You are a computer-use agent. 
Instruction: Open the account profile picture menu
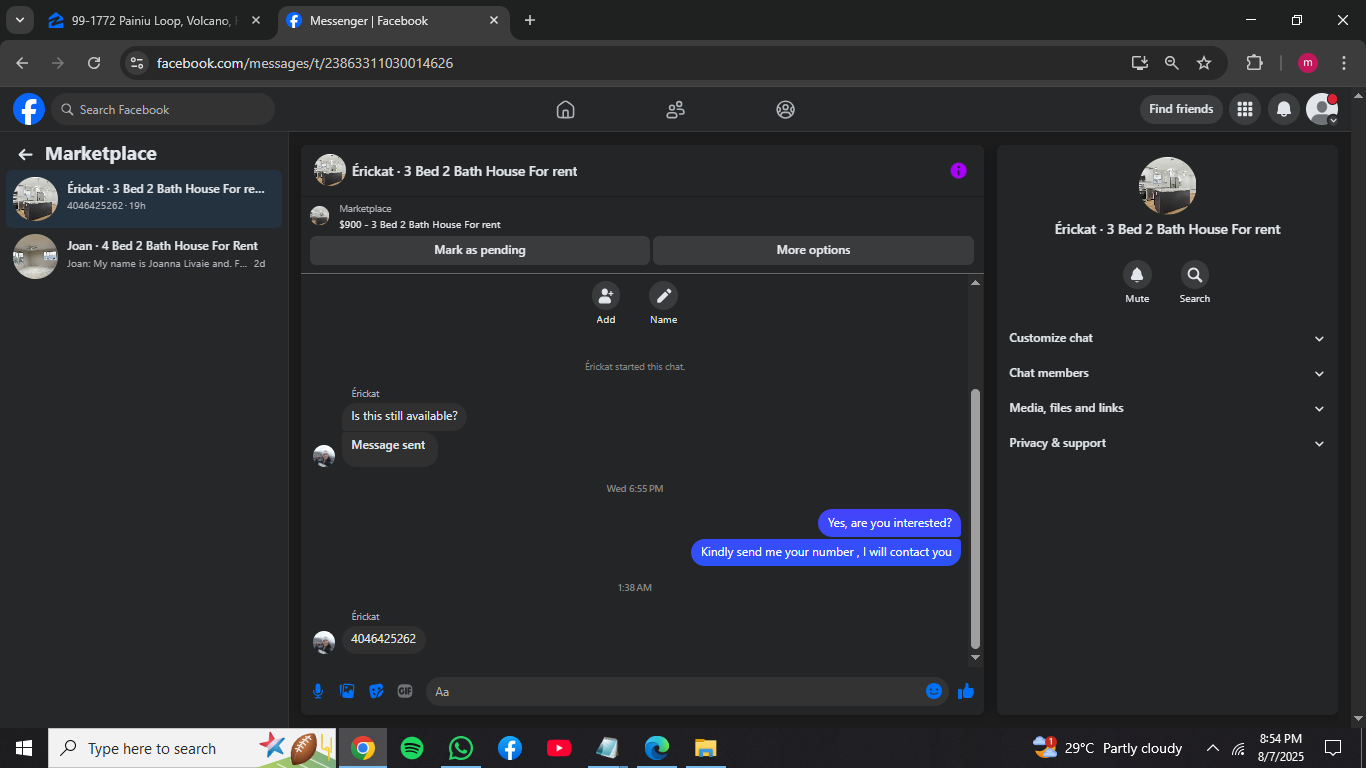1322,109
